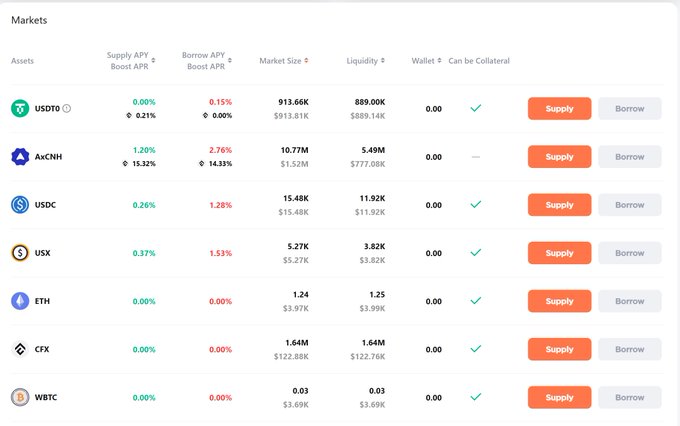
Task: Sort by Supply APY column
Action: pyautogui.click(x=131, y=61)
